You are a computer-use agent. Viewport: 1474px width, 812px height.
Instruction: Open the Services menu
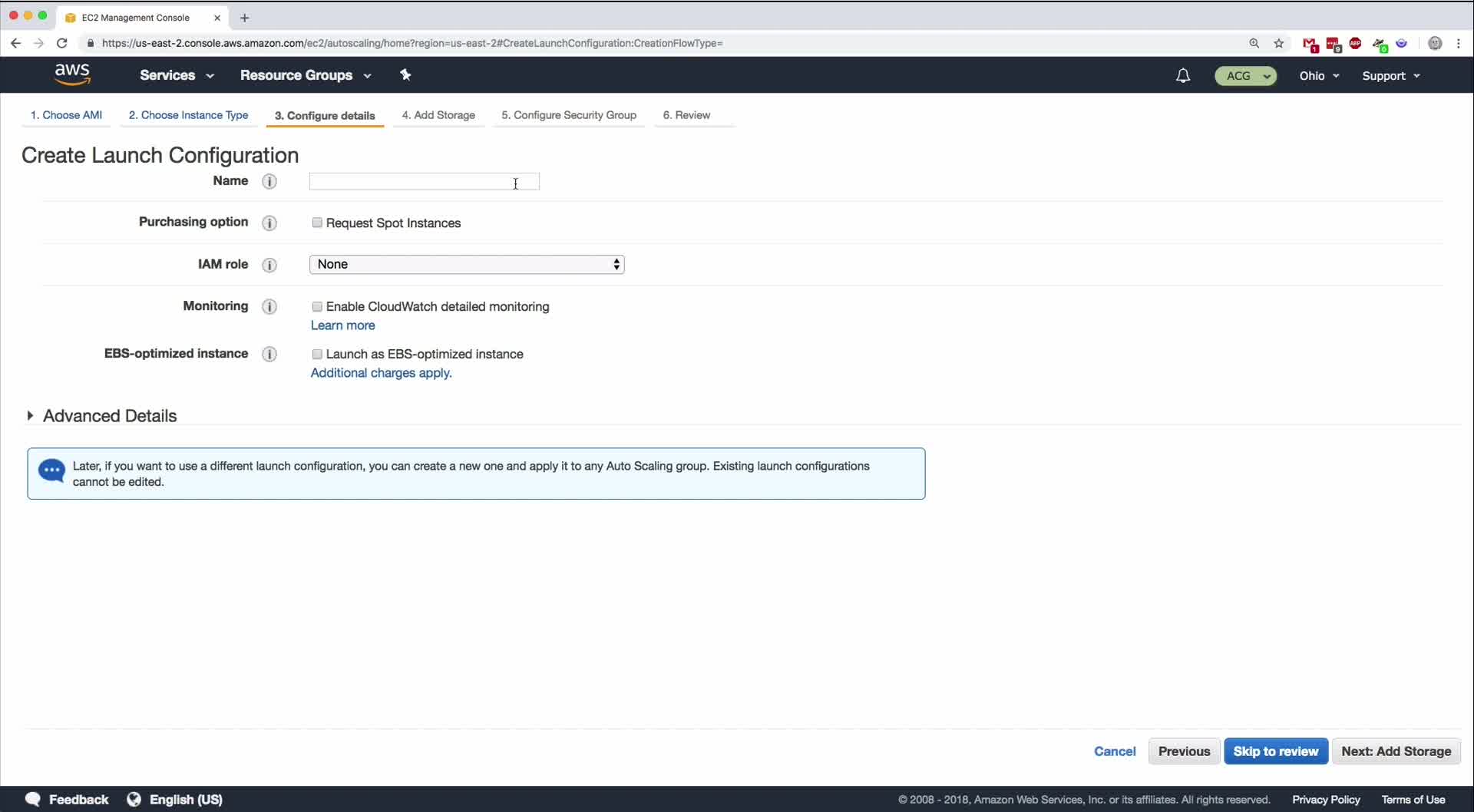click(x=177, y=75)
